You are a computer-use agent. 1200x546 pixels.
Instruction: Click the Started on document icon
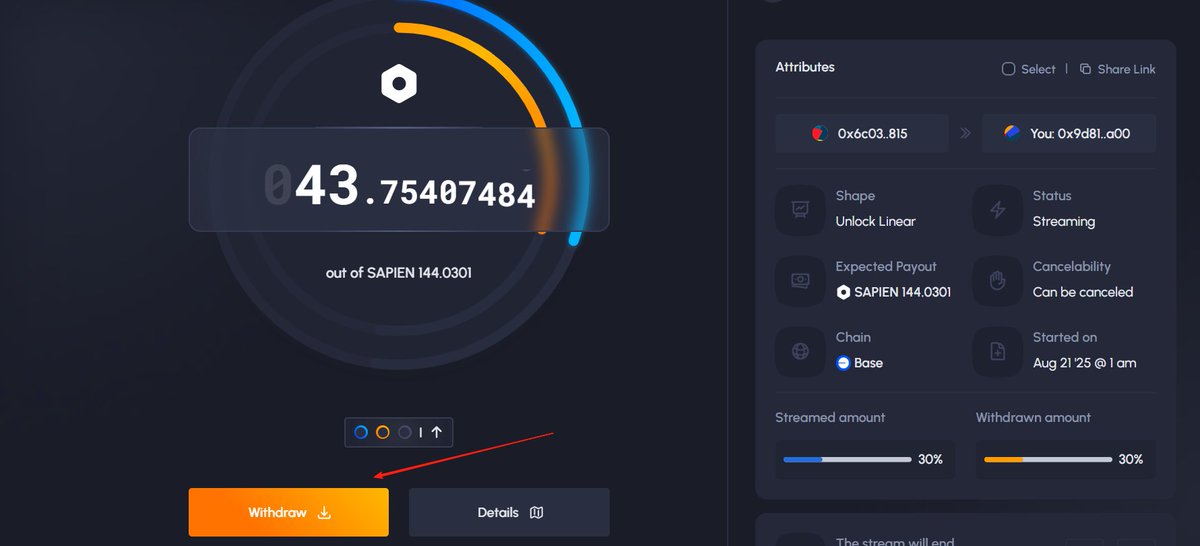[x=998, y=351]
